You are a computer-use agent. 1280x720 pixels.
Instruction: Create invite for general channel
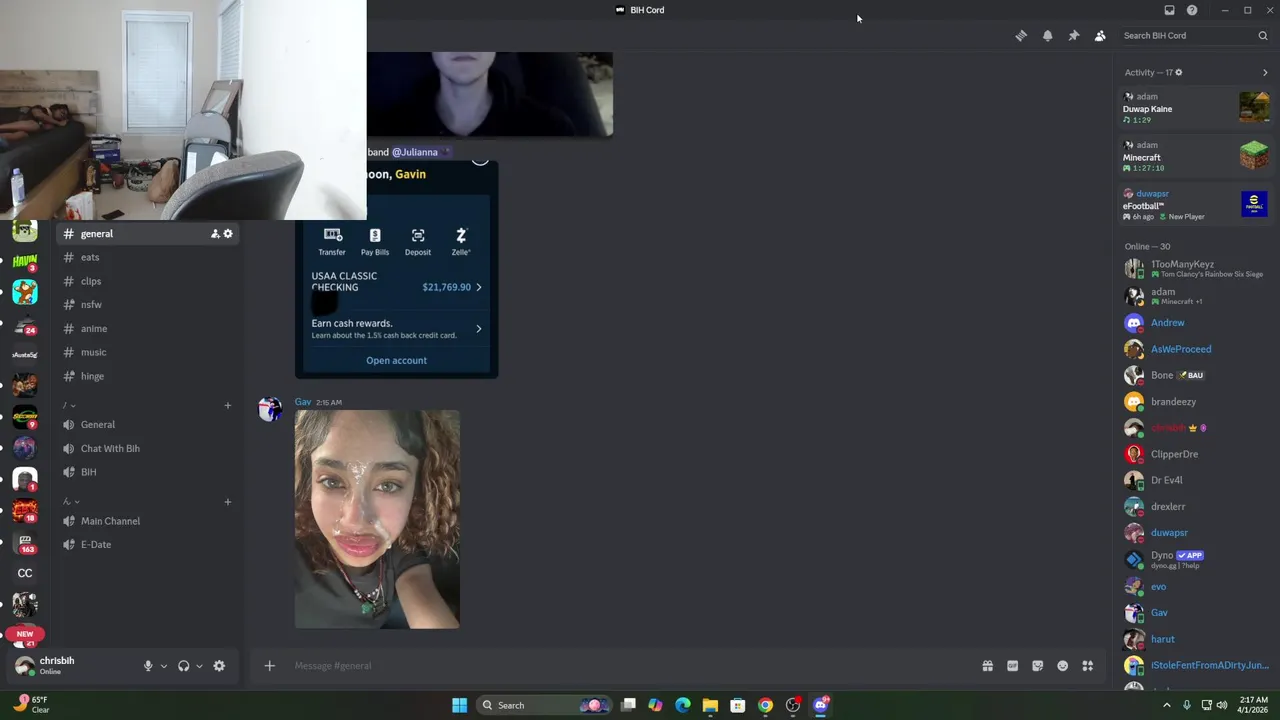214,234
